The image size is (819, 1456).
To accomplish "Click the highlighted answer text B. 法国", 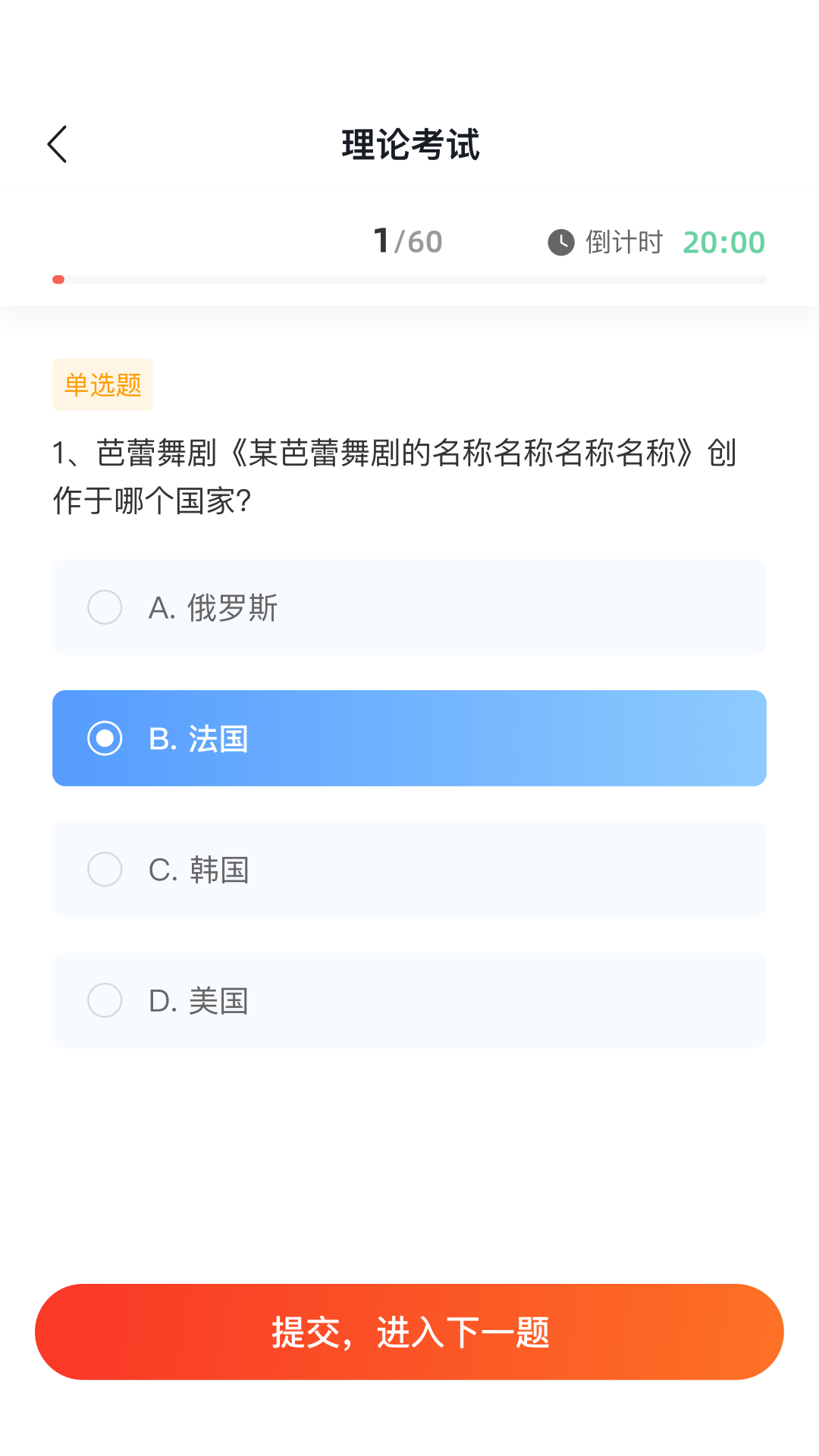I will (x=199, y=739).
